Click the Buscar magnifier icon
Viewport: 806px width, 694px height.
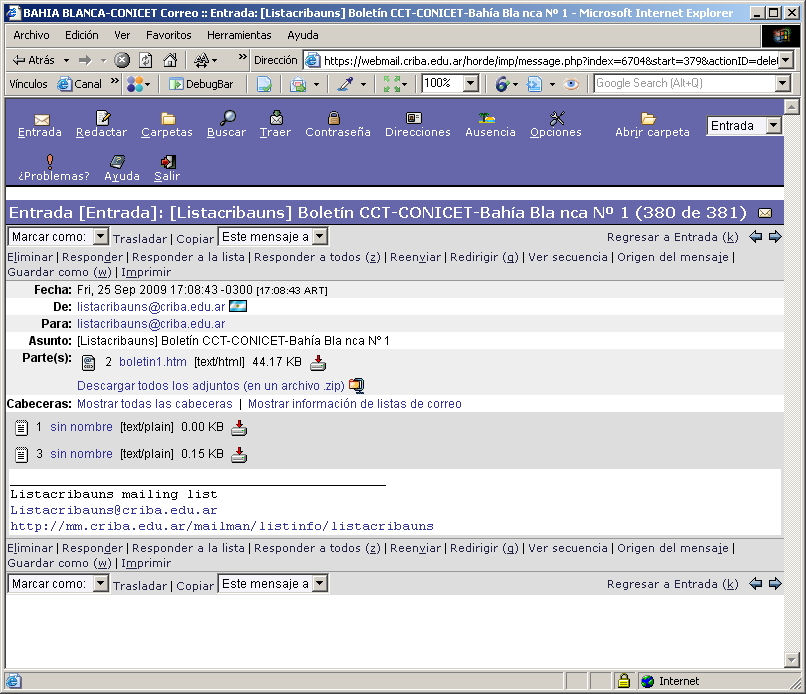[227, 118]
